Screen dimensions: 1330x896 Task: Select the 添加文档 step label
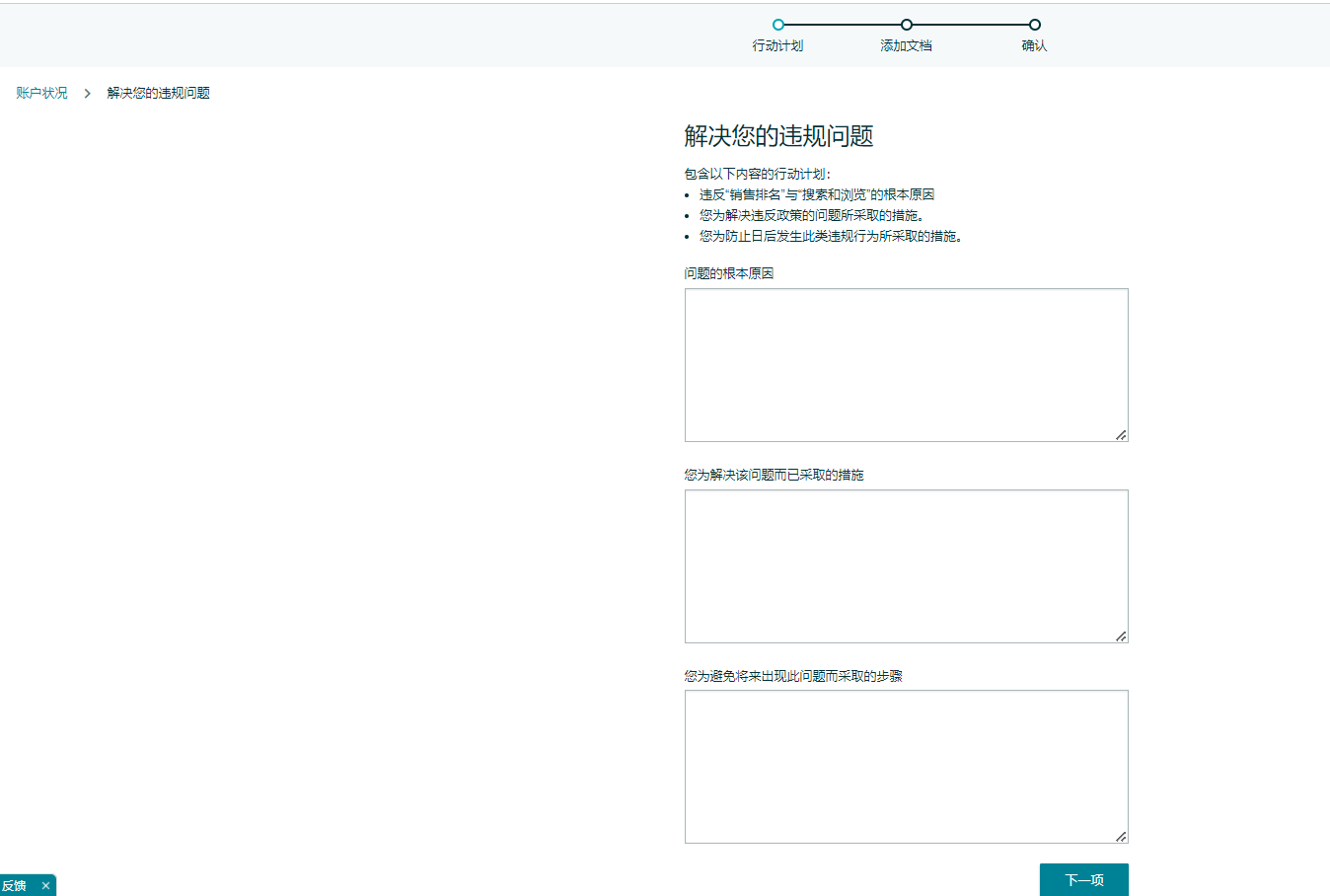point(906,45)
